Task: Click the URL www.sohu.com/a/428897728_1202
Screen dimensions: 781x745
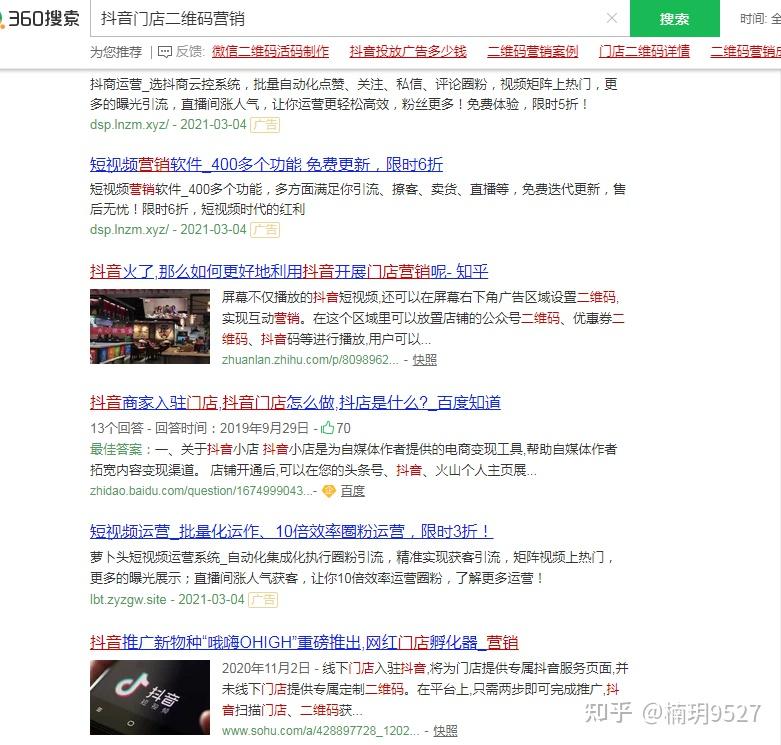Action: (x=321, y=731)
